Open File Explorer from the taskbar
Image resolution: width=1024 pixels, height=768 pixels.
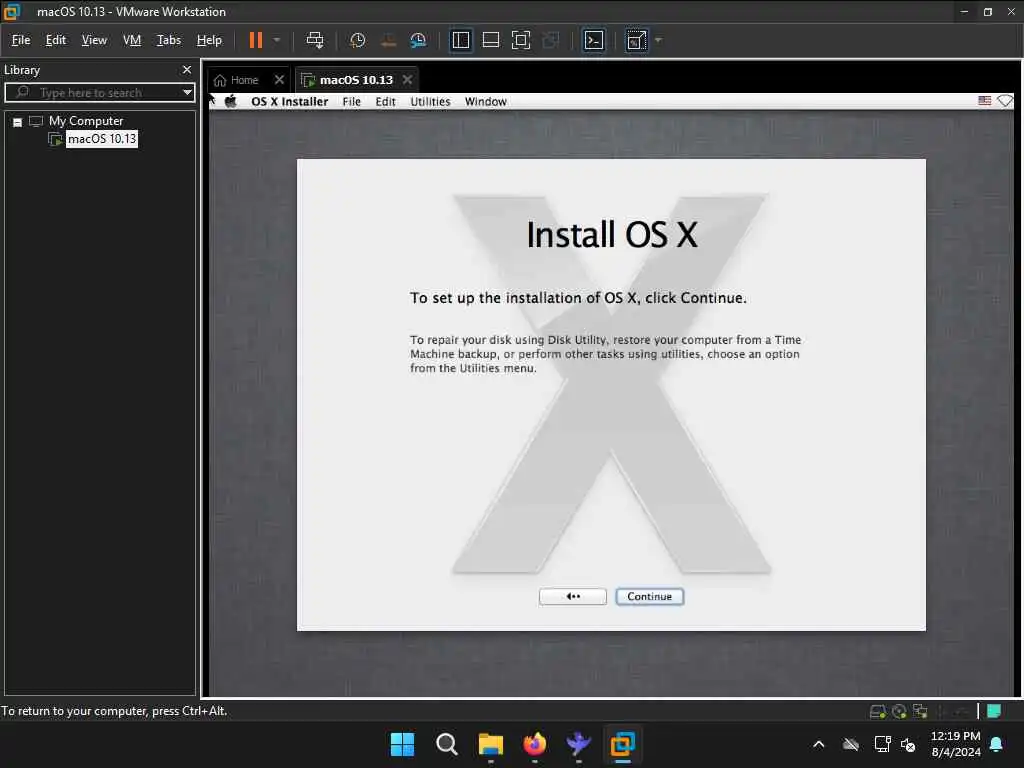(490, 744)
